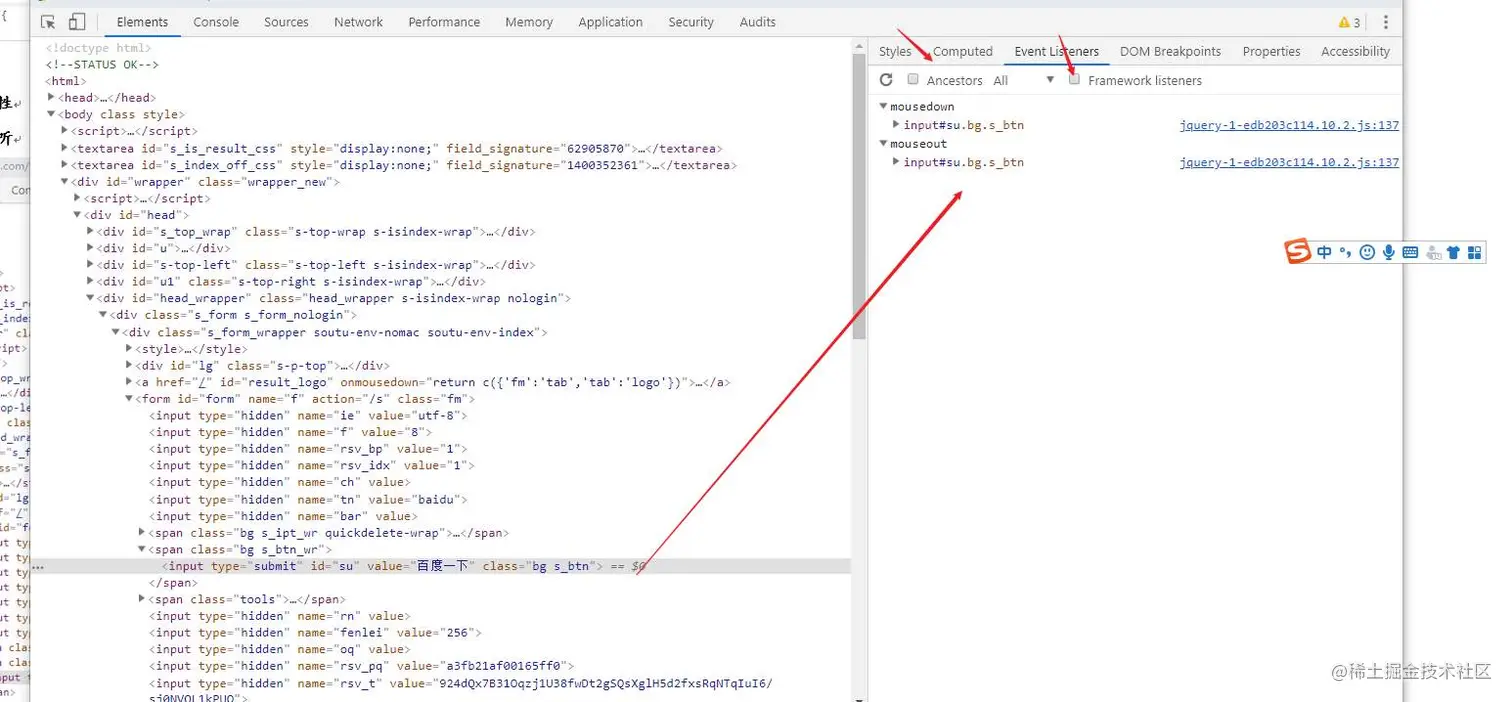Screen dimensions: 1512x702
Task: Select the Event Listeners sidebar tab
Action: tap(1056, 52)
